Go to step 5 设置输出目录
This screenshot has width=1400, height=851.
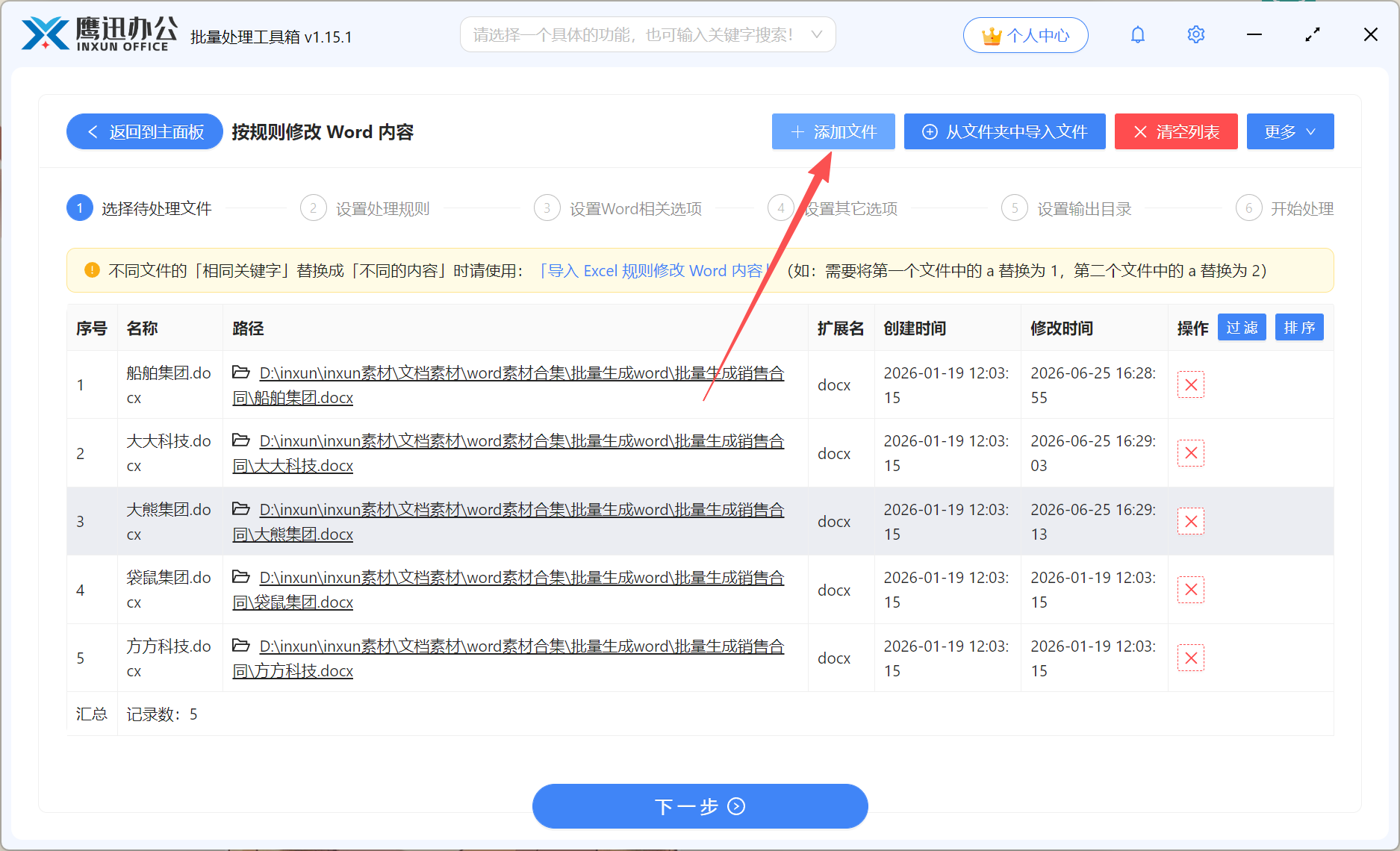1067,208
